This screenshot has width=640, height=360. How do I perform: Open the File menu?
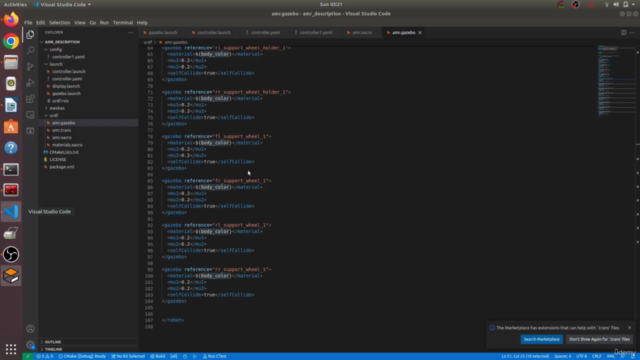point(28,23)
